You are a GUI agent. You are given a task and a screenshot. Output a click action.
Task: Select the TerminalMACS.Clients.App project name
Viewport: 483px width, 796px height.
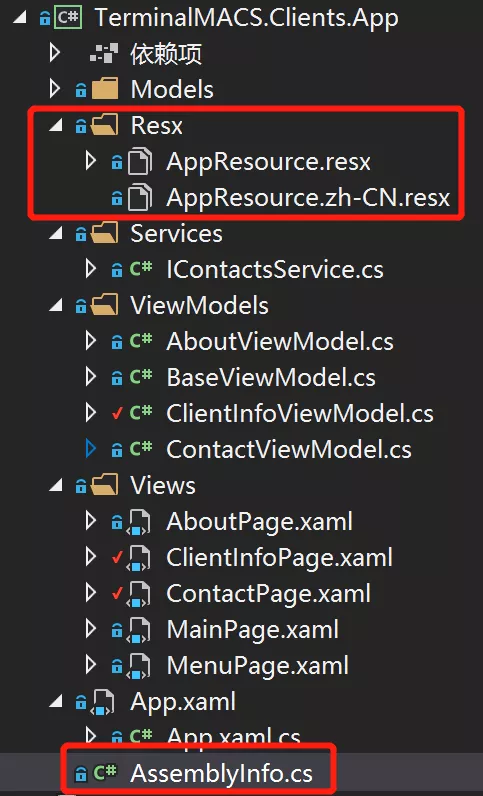point(246,18)
